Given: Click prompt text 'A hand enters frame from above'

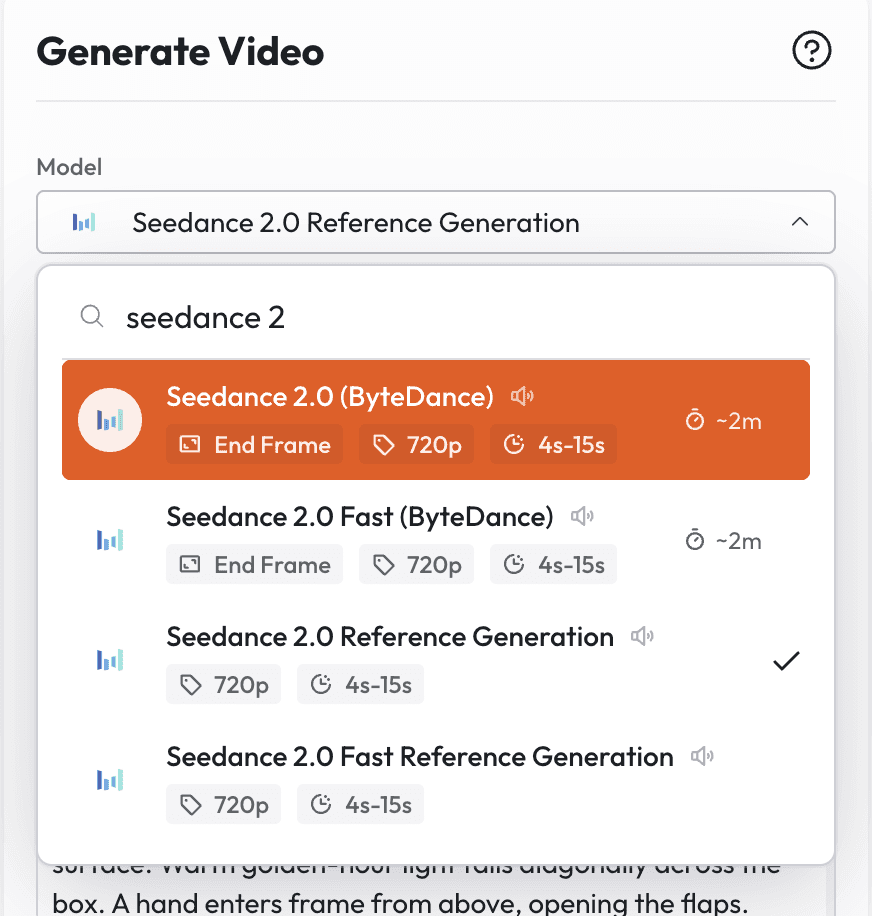Looking at the screenshot, I should [x=315, y=903].
